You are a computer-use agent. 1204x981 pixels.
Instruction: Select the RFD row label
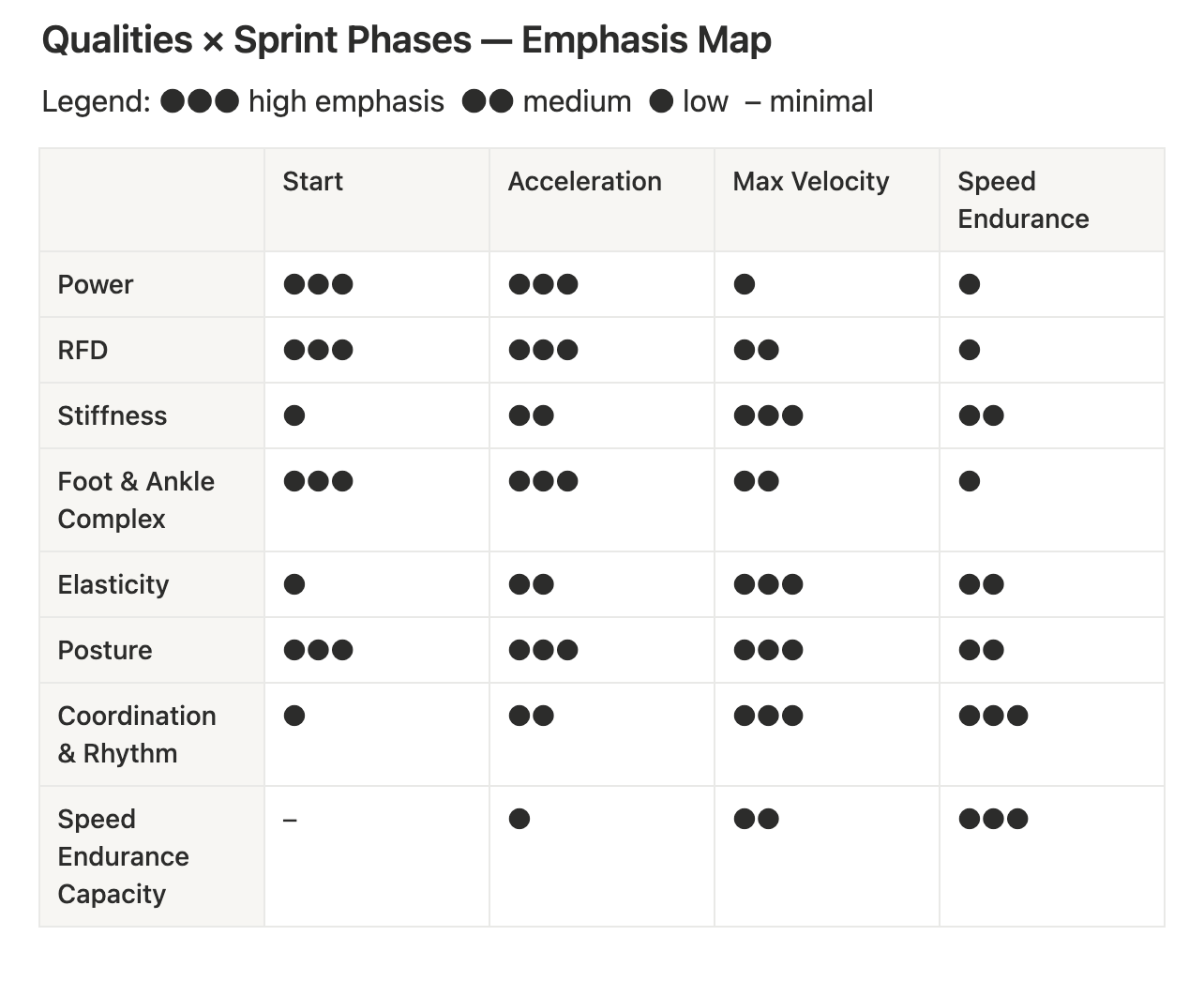pos(83,350)
